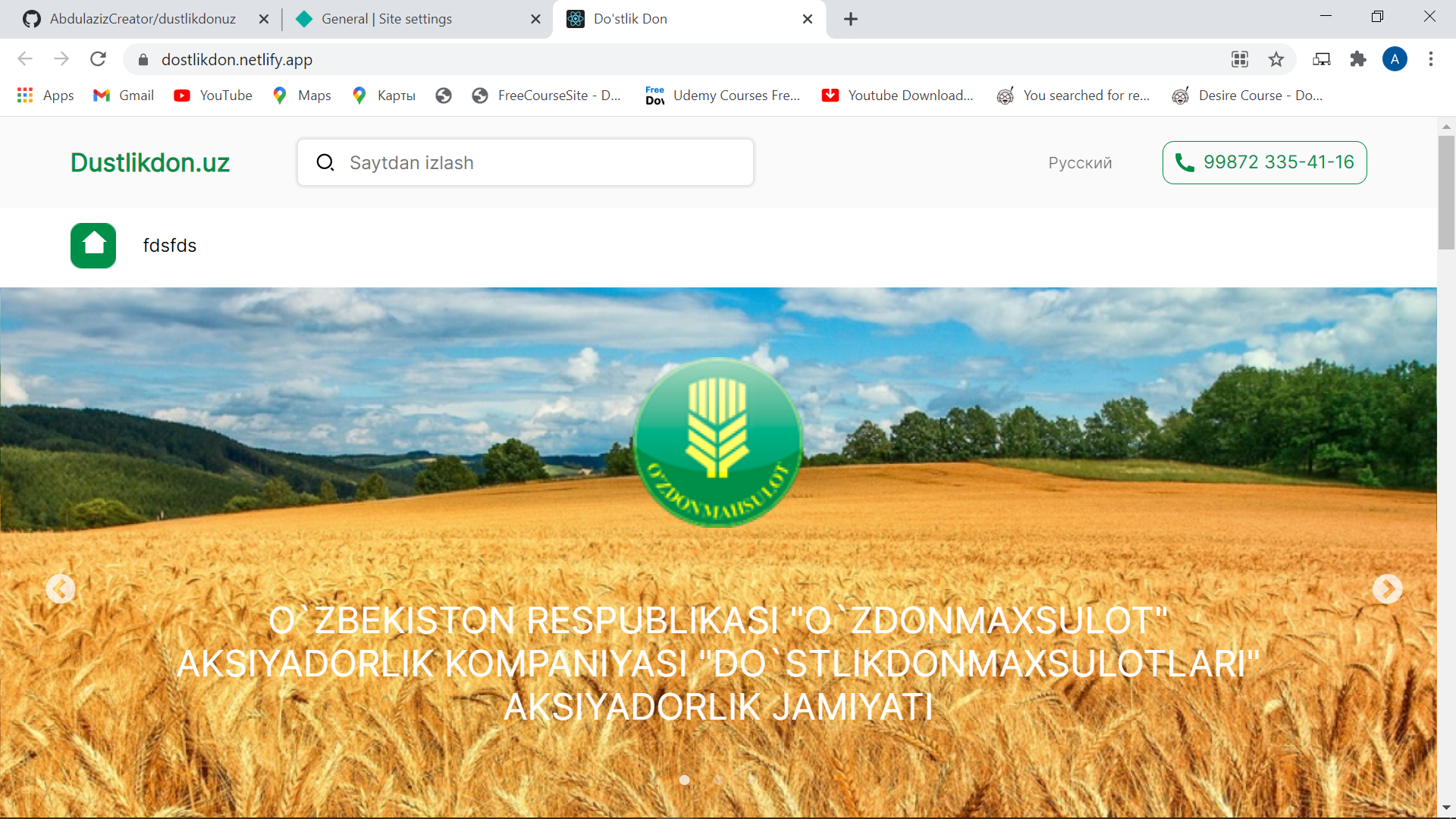
Task: Open Youtube Downloader bookmark
Action: coord(898,96)
